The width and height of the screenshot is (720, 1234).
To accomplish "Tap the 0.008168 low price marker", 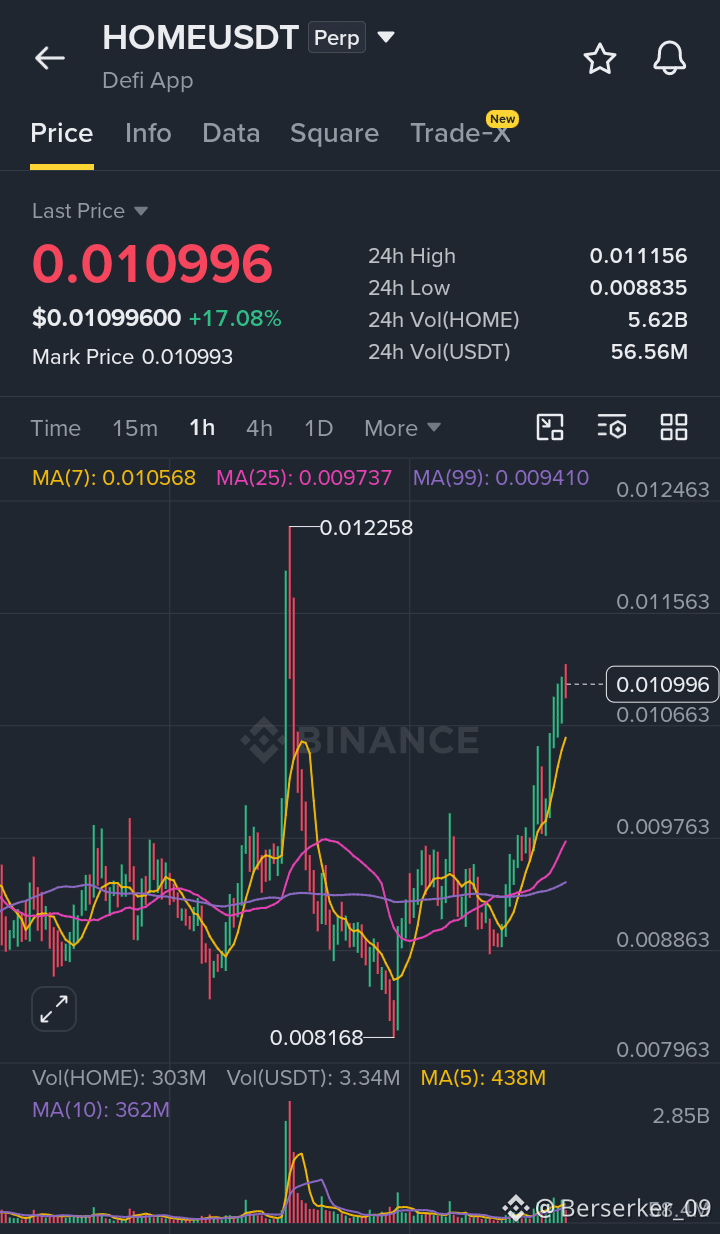I will click(x=317, y=1038).
